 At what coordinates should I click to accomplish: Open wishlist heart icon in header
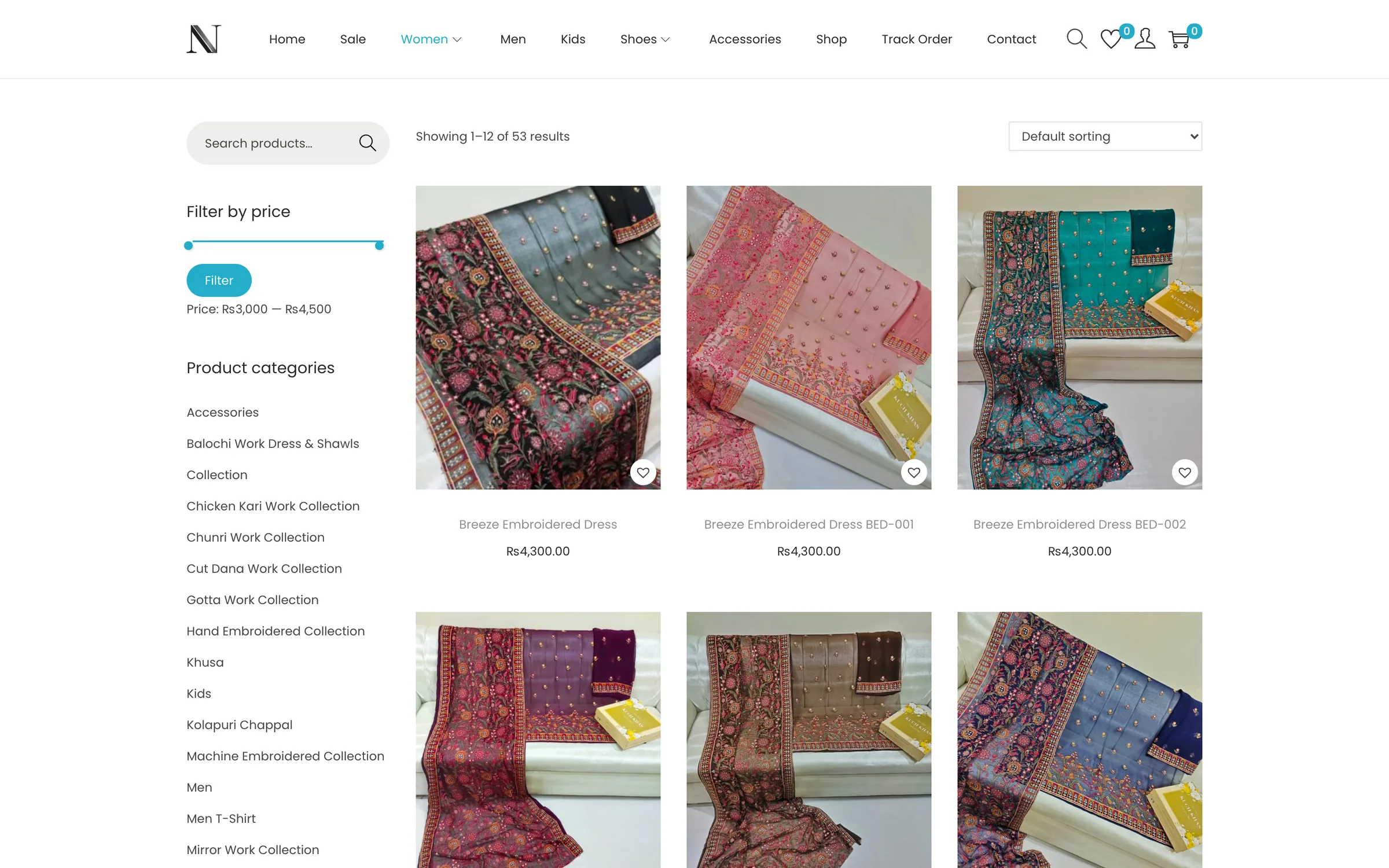pyautogui.click(x=1111, y=39)
